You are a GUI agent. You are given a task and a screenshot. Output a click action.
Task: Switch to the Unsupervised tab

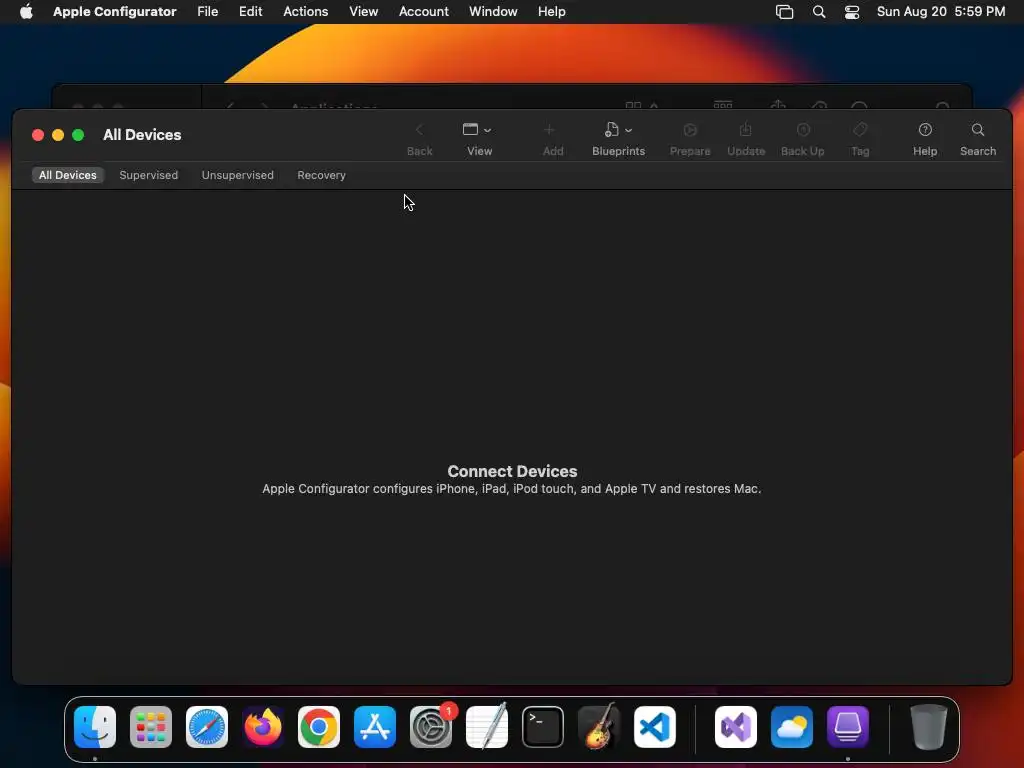coord(238,175)
